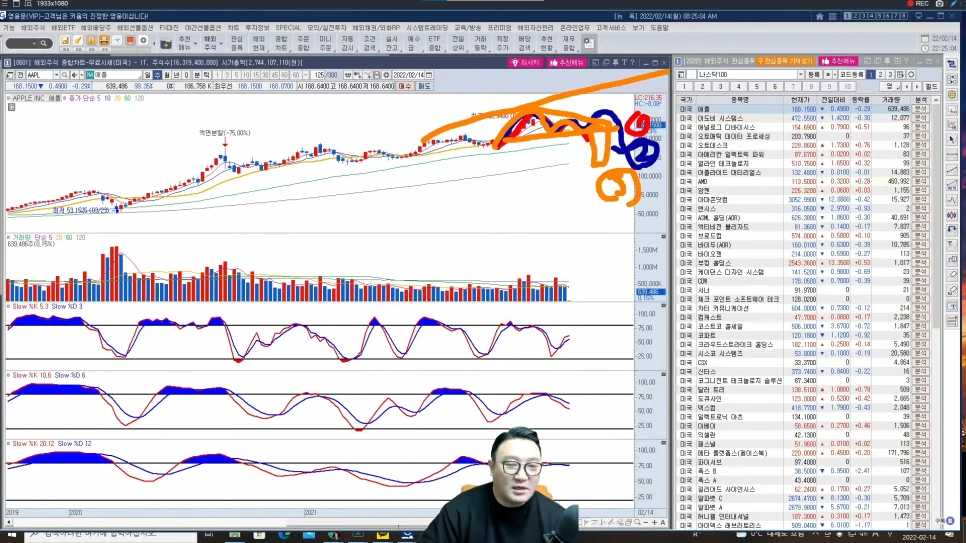This screenshot has height=543, width=966.
Task: Open the interval dropdown after the 60 button
Action: [x=306, y=75]
